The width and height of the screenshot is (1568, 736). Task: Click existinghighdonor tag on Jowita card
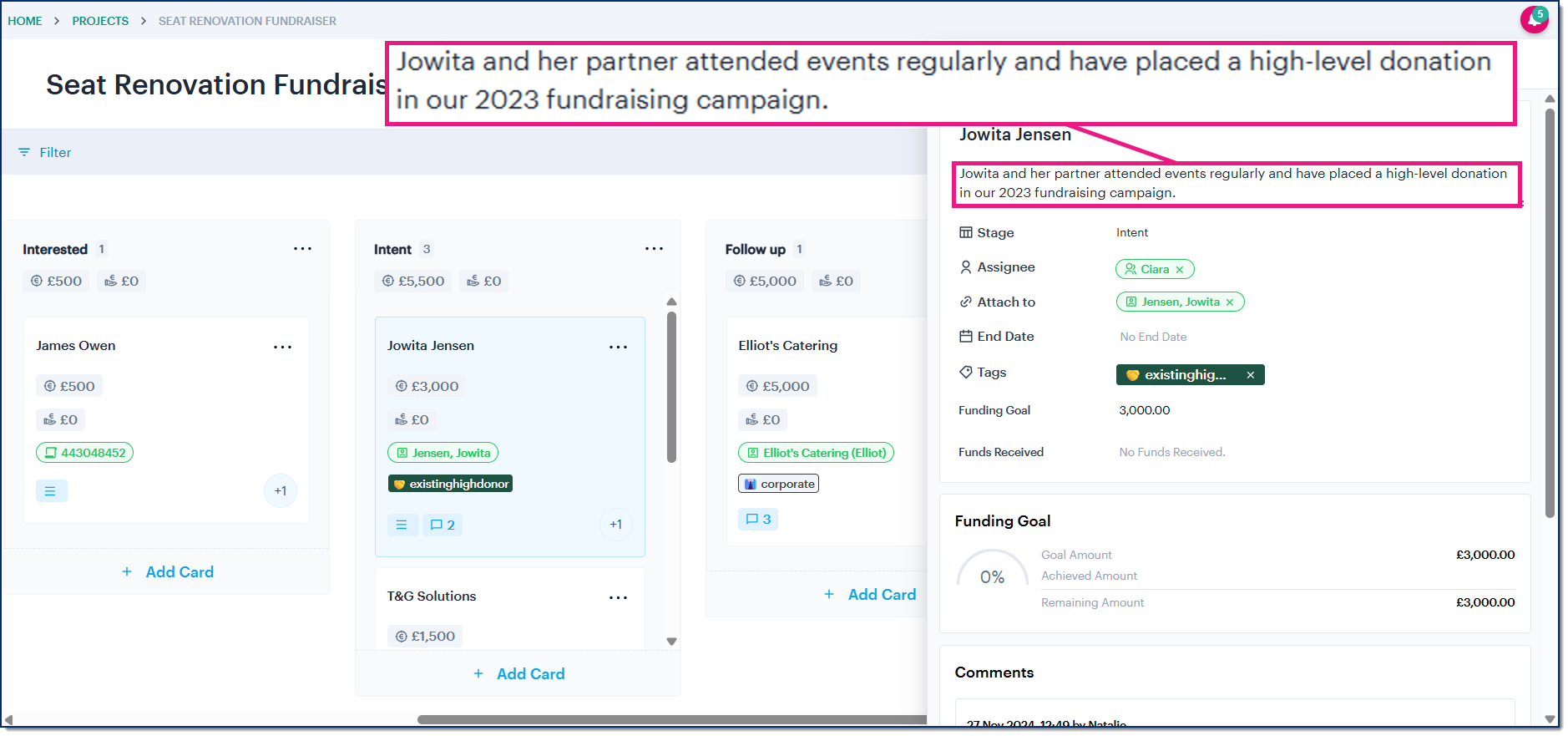click(x=450, y=484)
